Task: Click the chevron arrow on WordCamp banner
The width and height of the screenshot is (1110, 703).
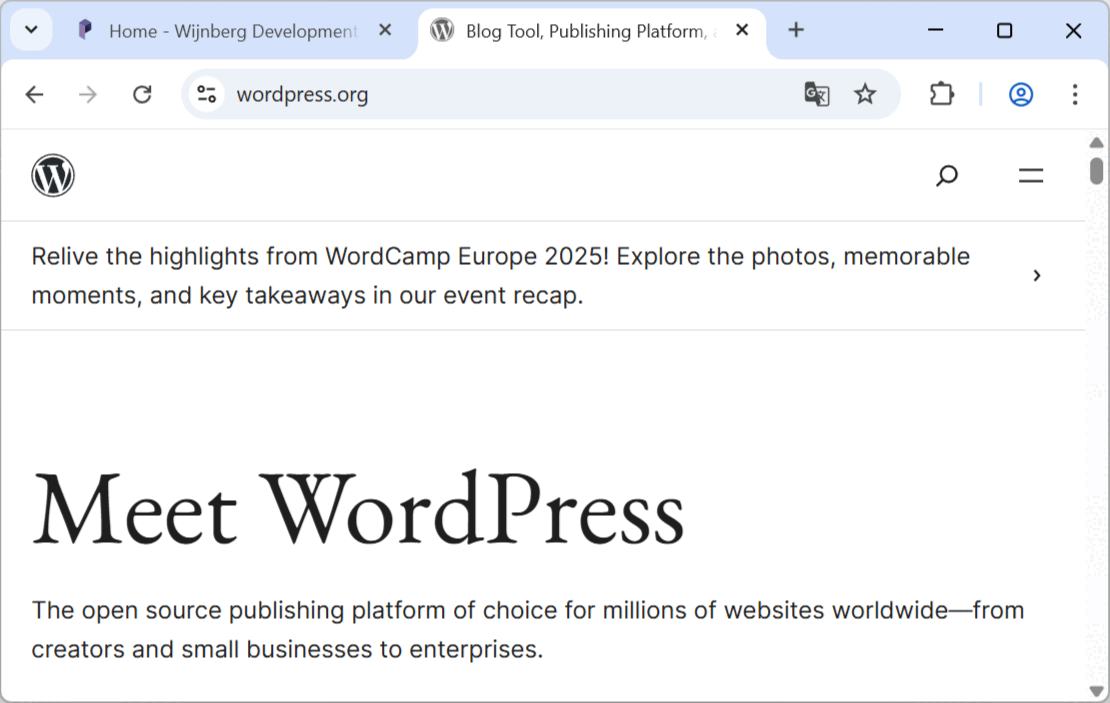Action: 1036,275
